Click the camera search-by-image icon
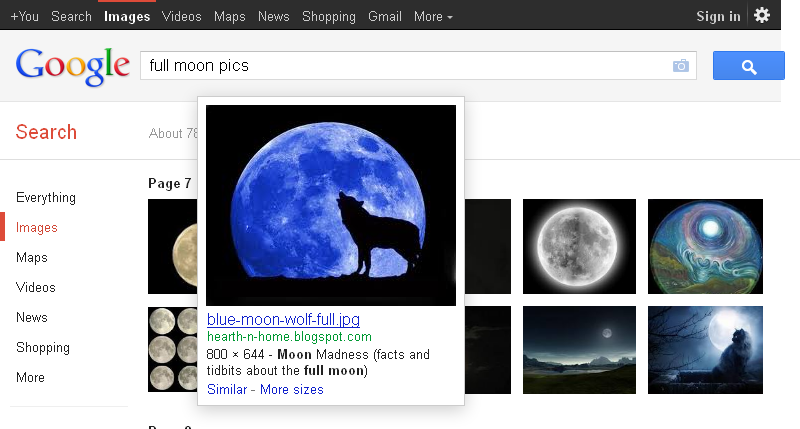Image resolution: width=800 pixels, height=429 pixels. click(681, 66)
